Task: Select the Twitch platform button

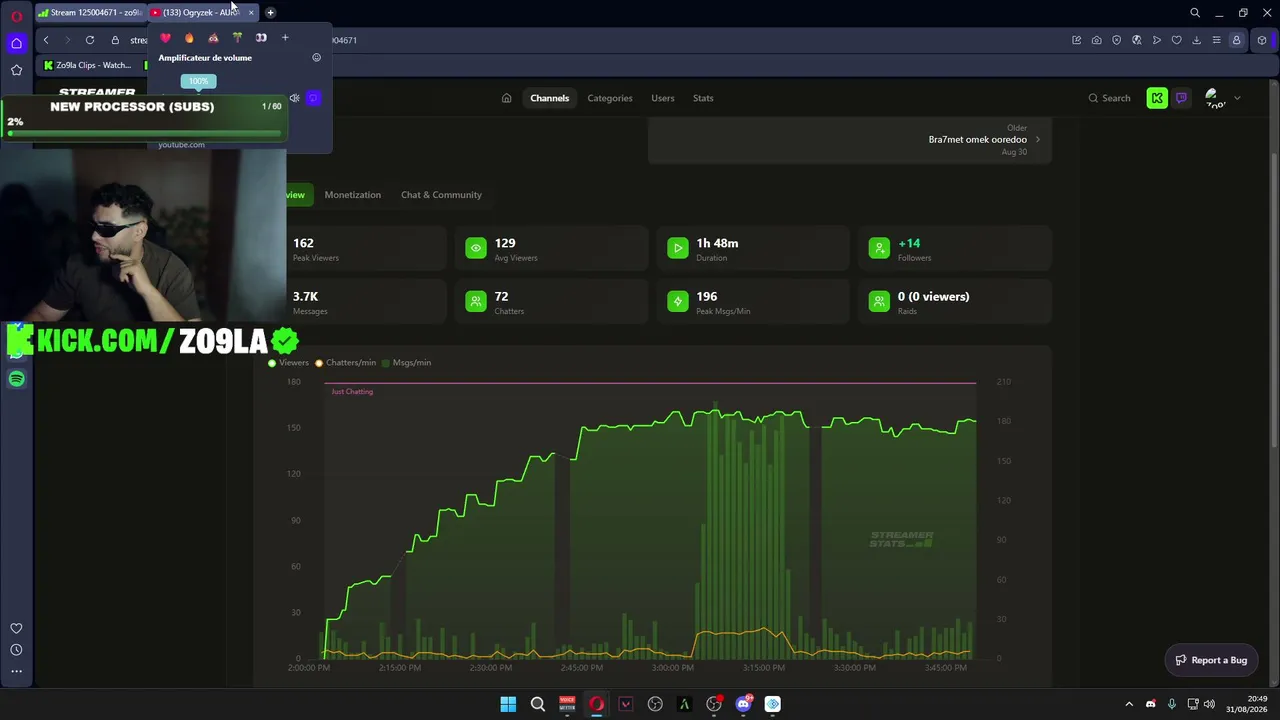Action: tap(1181, 98)
